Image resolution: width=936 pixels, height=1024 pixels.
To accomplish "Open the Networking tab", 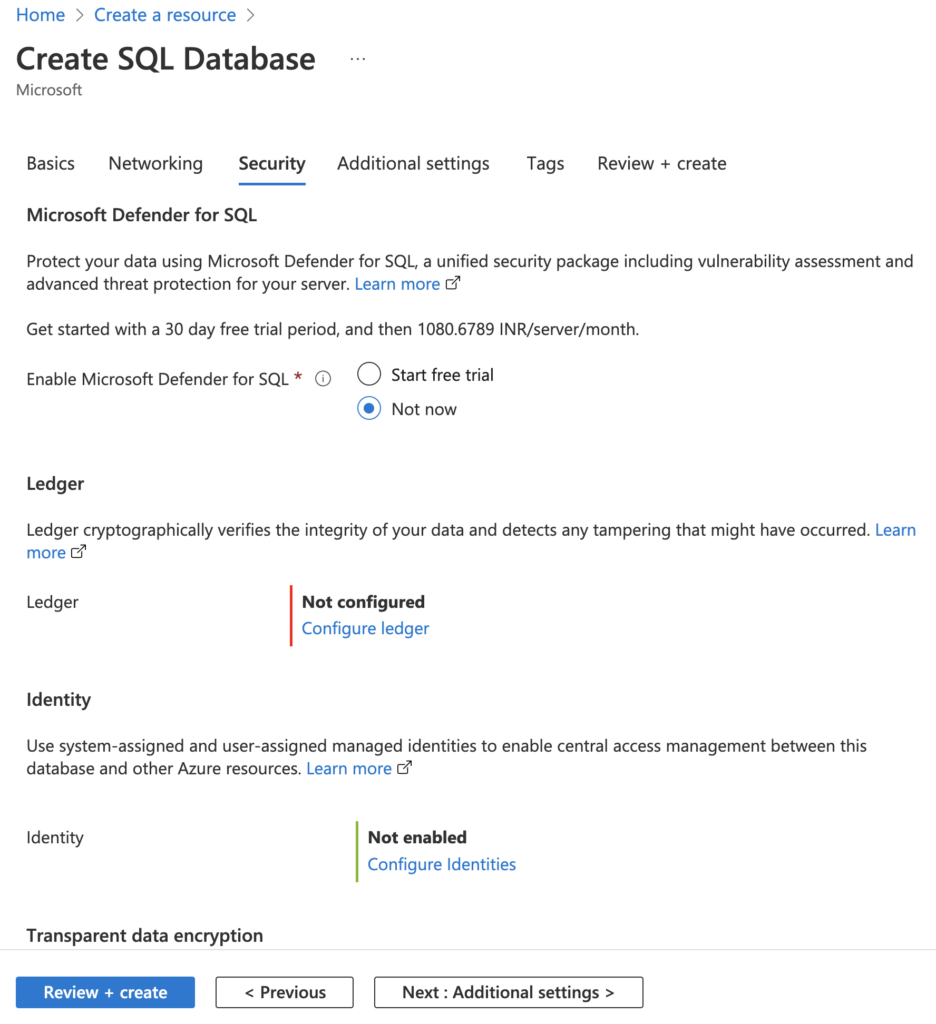I will tap(155, 163).
